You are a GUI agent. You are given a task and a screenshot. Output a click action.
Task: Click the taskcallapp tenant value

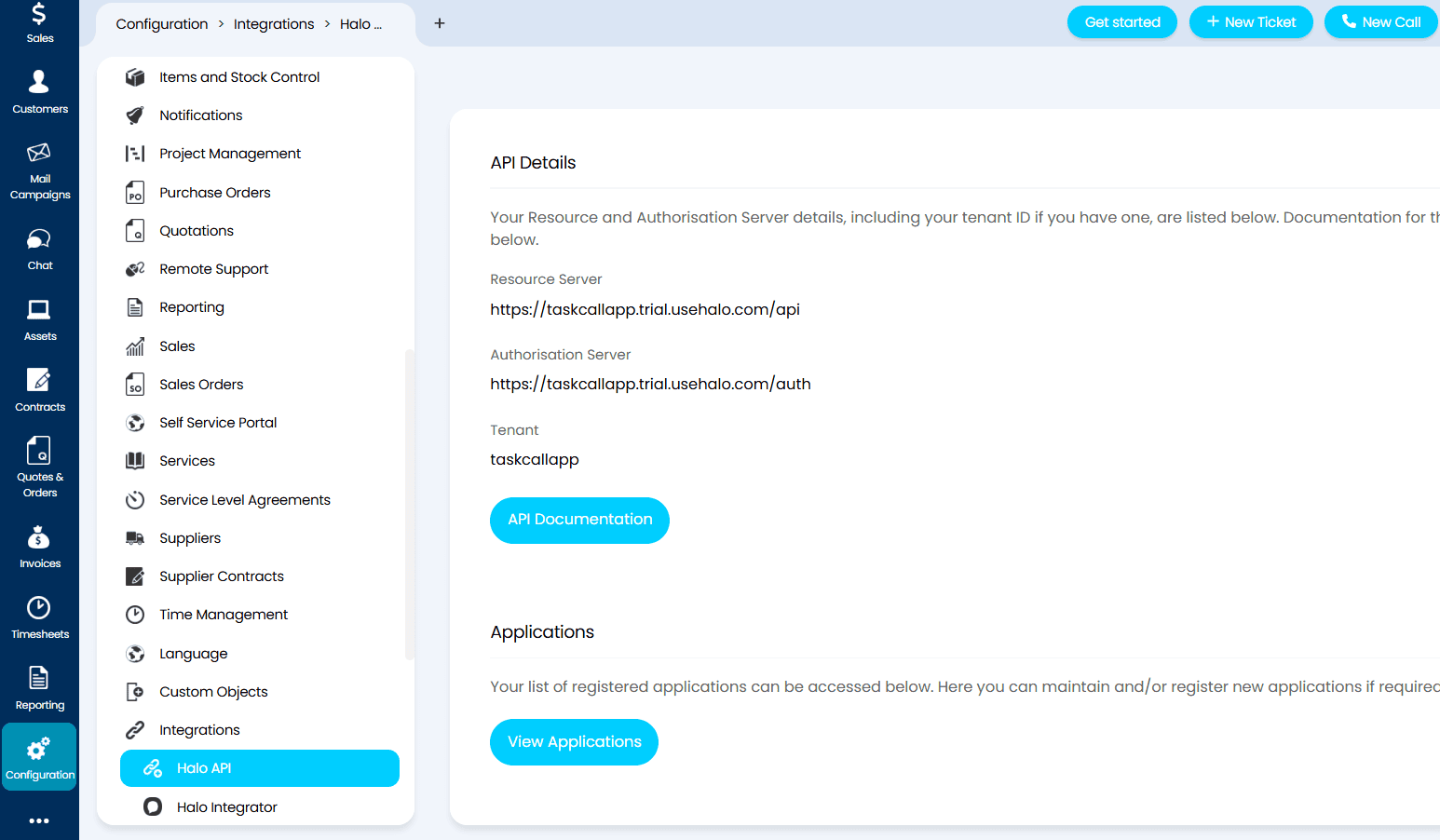(535, 459)
